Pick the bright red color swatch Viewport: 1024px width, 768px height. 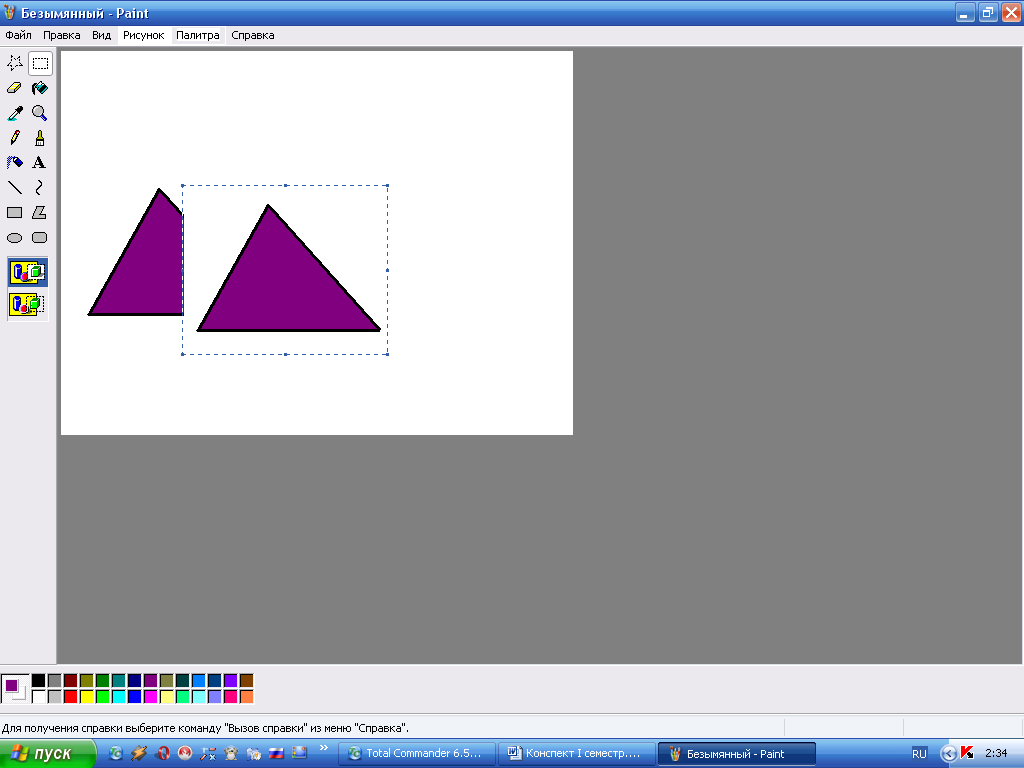click(x=71, y=697)
